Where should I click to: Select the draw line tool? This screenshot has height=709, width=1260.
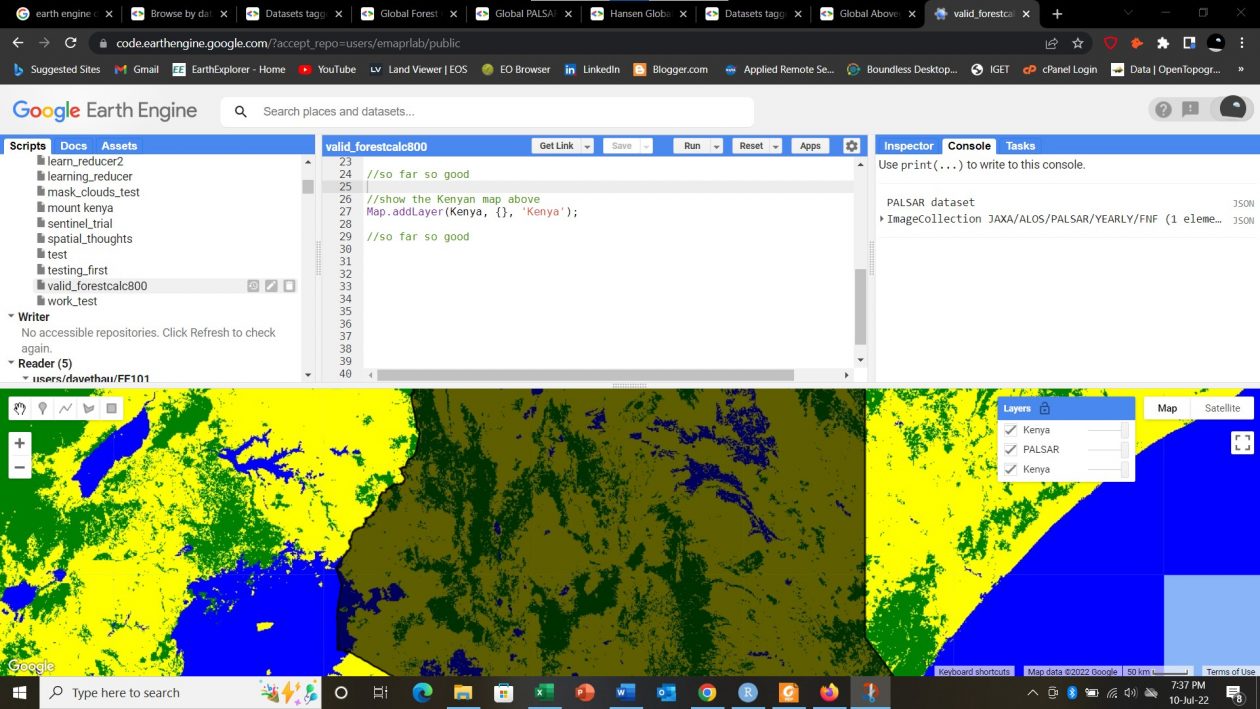pyautogui.click(x=66, y=408)
